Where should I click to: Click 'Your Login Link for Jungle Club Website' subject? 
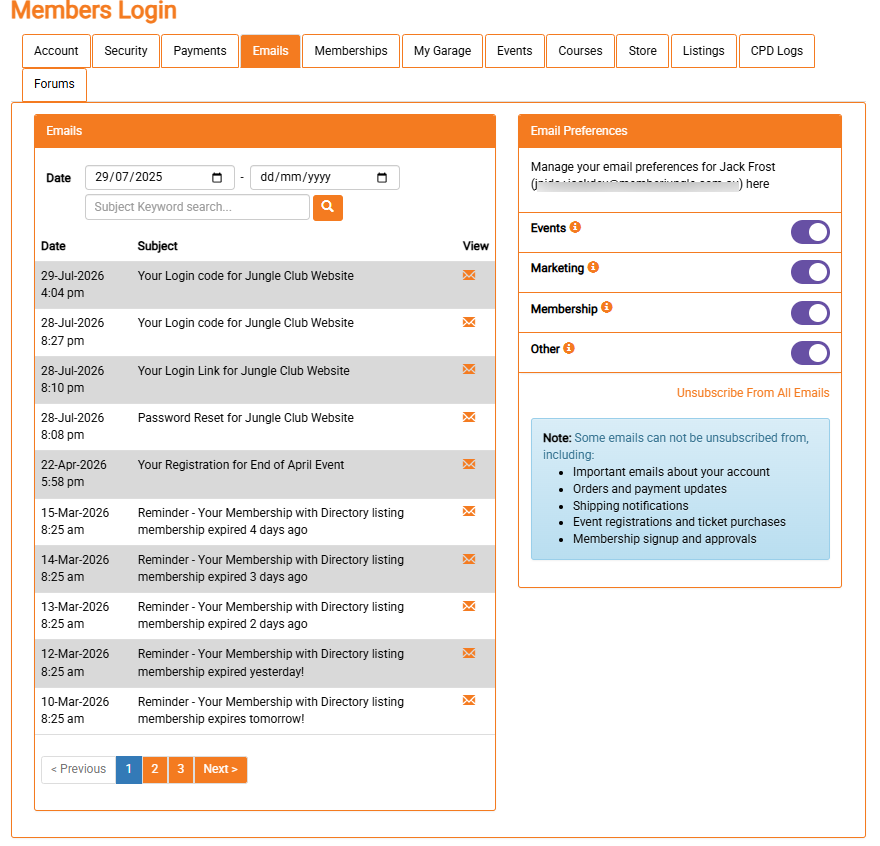coord(244,371)
